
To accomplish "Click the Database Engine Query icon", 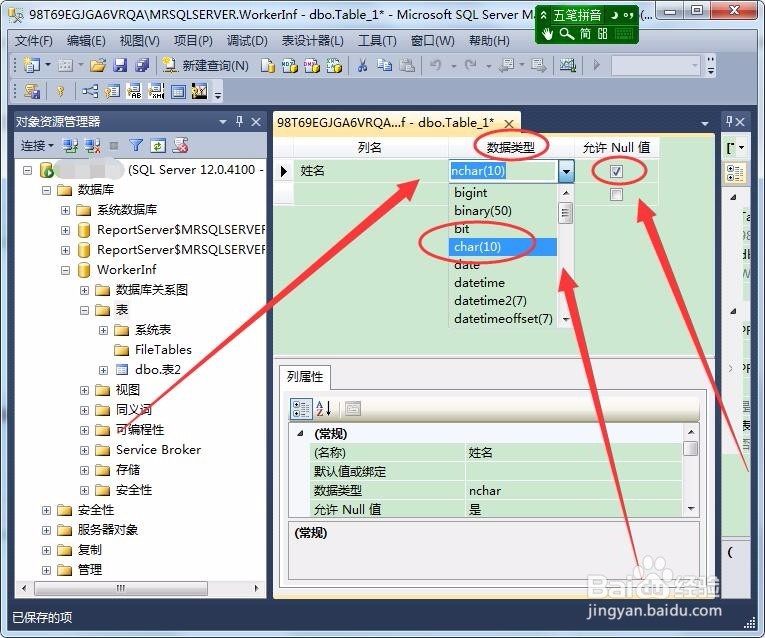I will click(267, 65).
